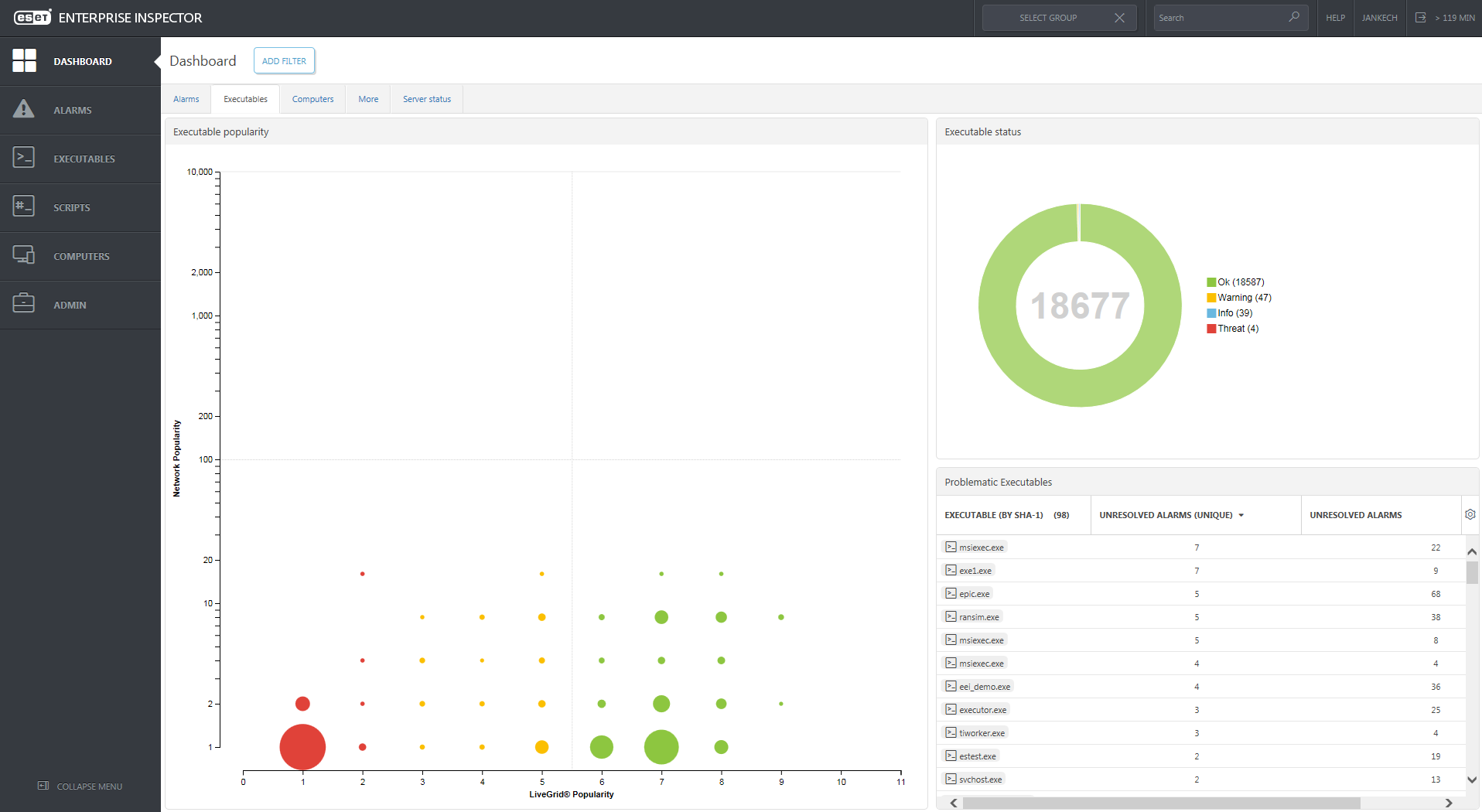Sort by Unresolved Alarms (Unique) column arrow

(x=1241, y=515)
